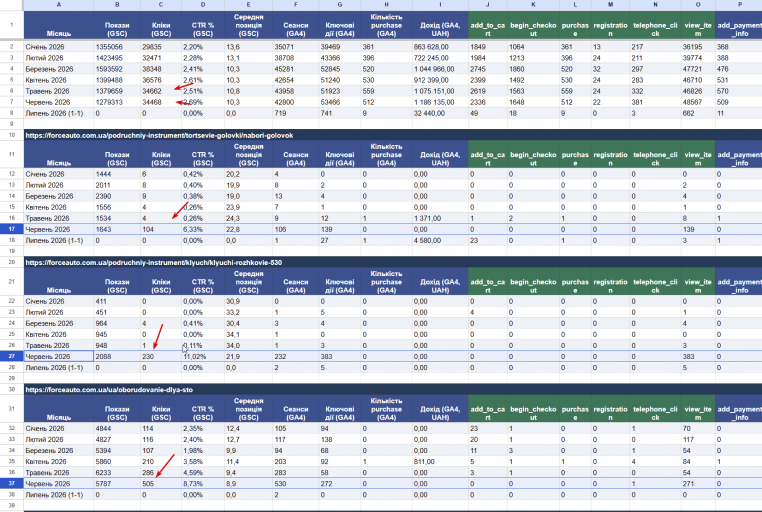Click 'Середня позиція (GSC)' header in row 21

[x=248, y=282]
